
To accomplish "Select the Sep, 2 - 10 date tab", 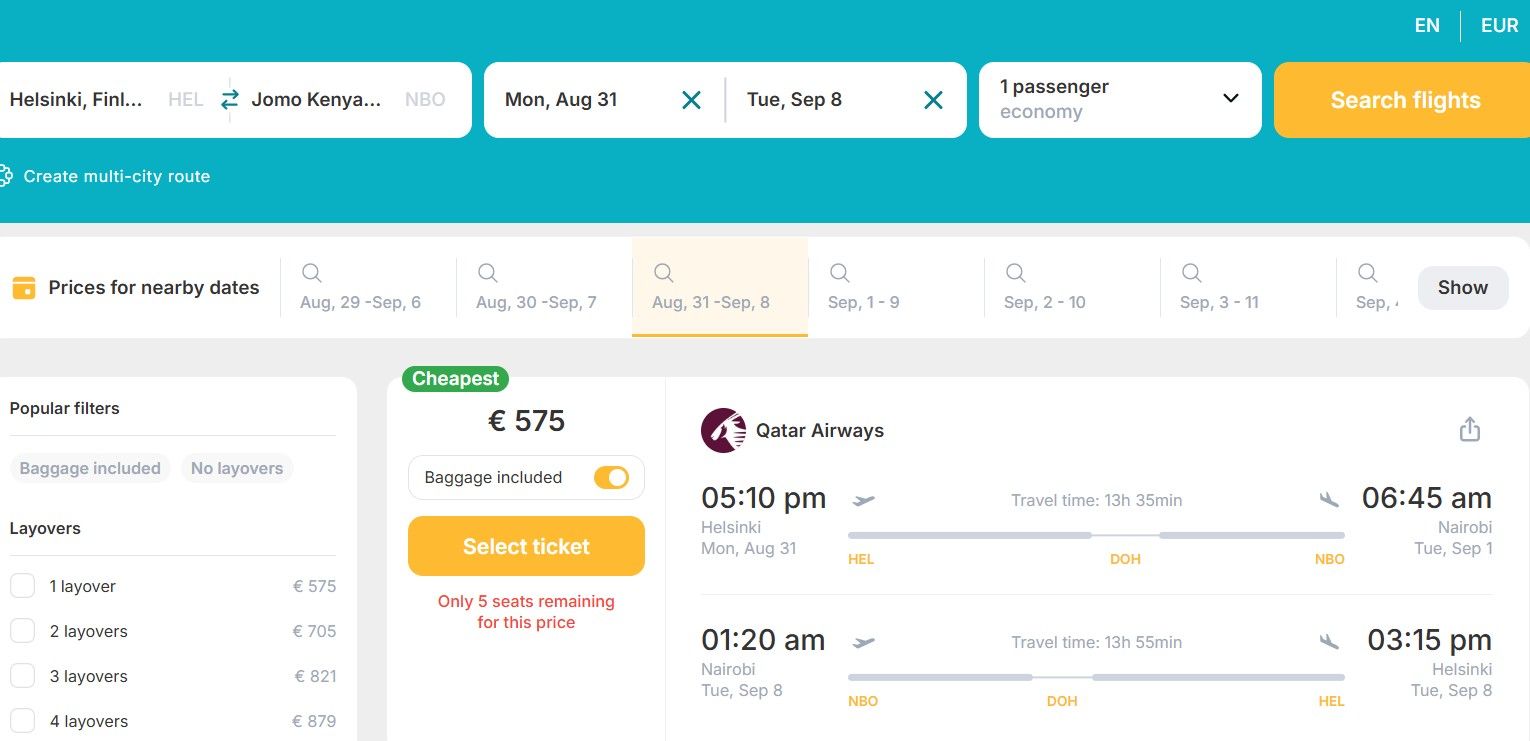I will pyautogui.click(x=1044, y=288).
